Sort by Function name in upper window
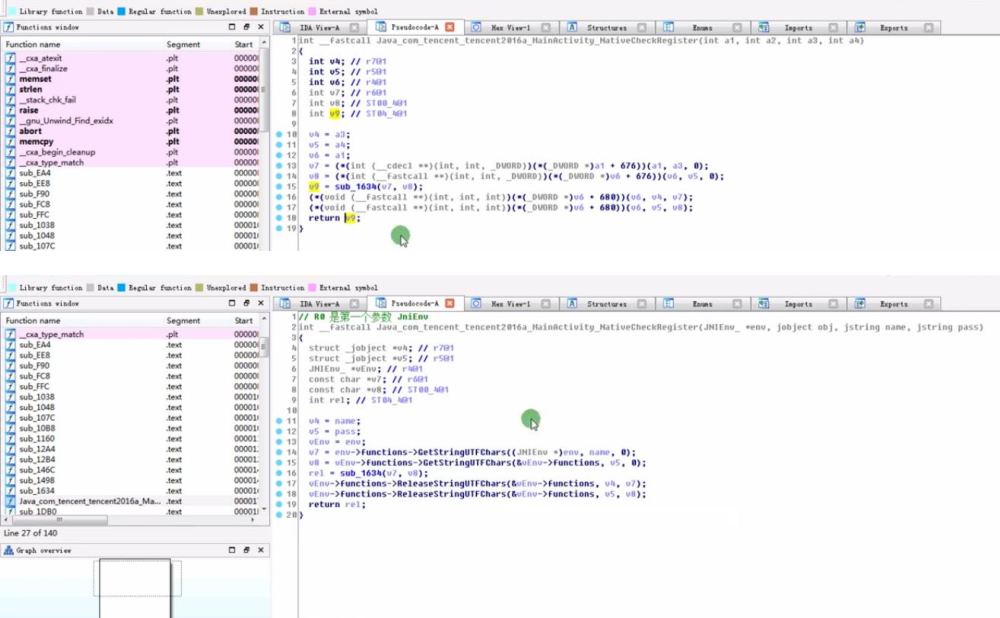This screenshot has width=1000, height=618. click(33, 45)
